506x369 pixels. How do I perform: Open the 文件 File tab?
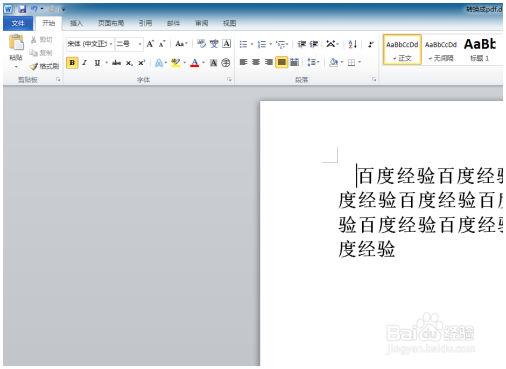18,23
